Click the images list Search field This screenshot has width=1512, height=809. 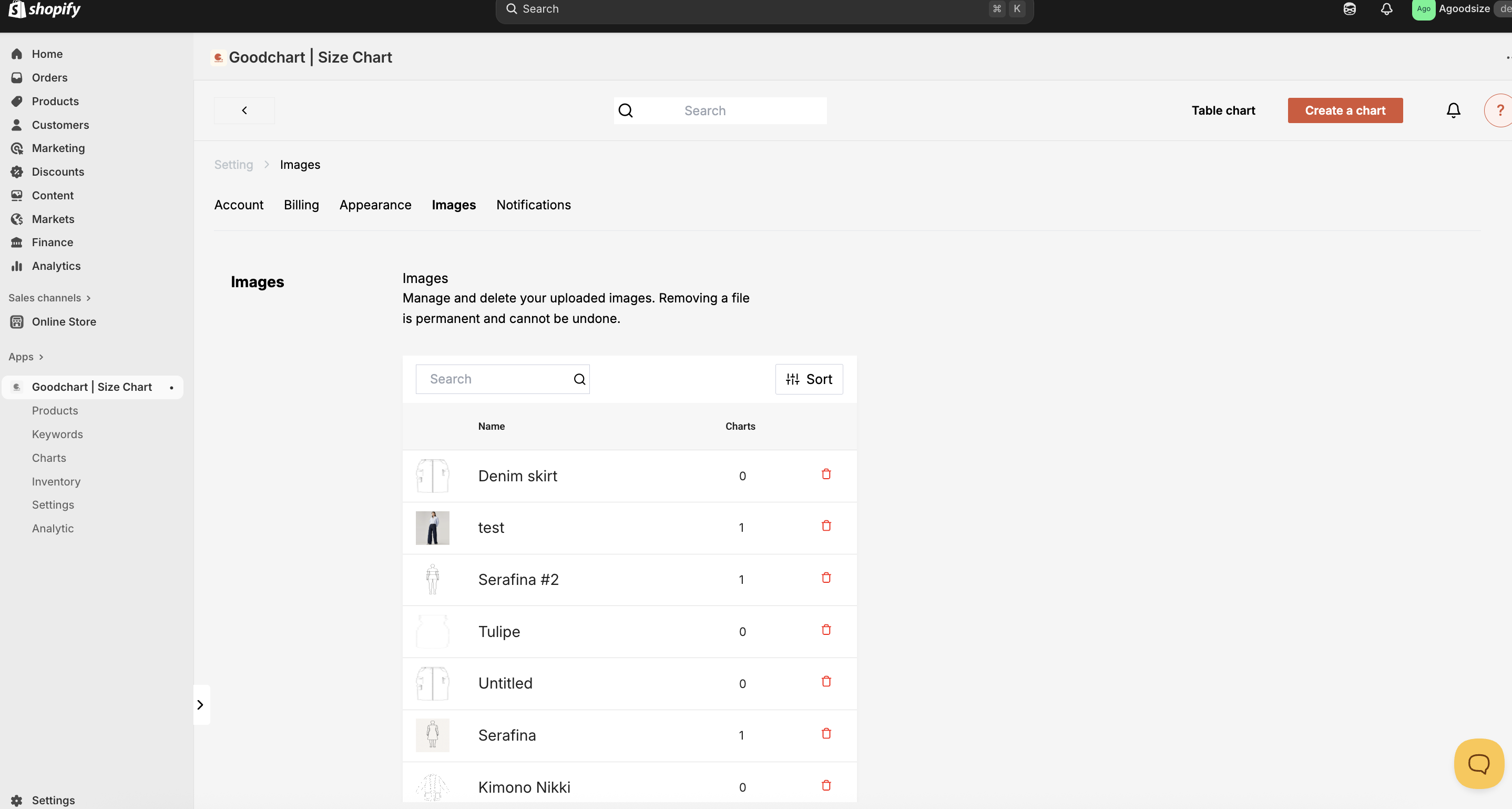[x=496, y=379]
